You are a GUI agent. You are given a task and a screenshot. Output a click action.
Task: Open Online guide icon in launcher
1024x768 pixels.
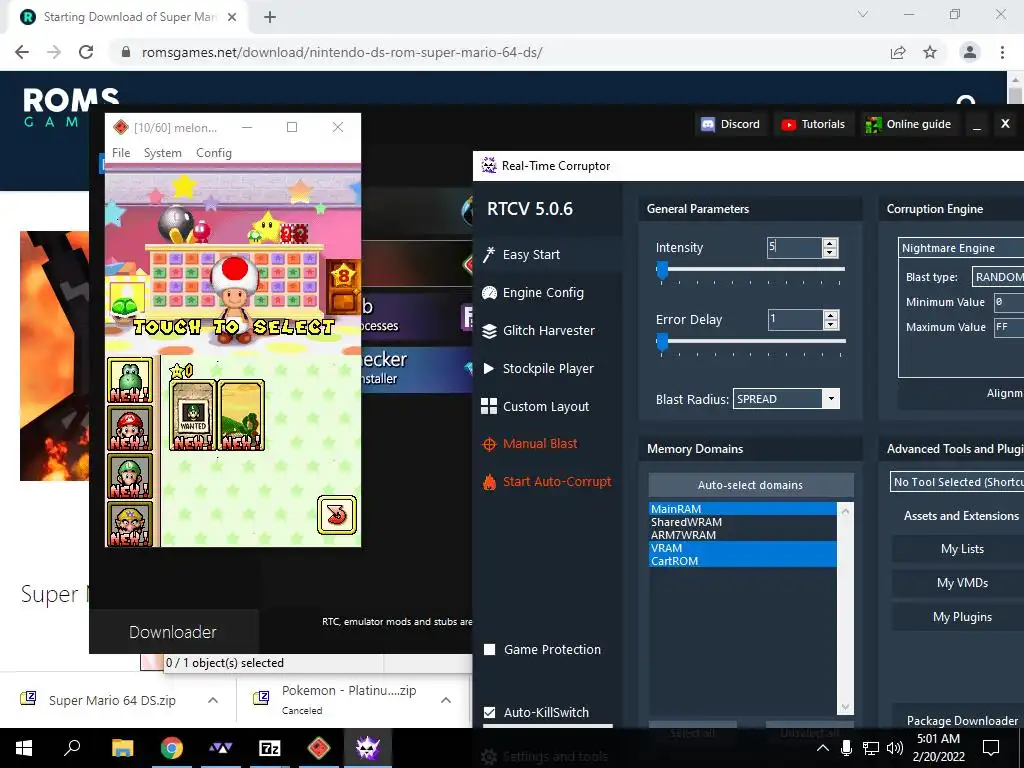873,124
